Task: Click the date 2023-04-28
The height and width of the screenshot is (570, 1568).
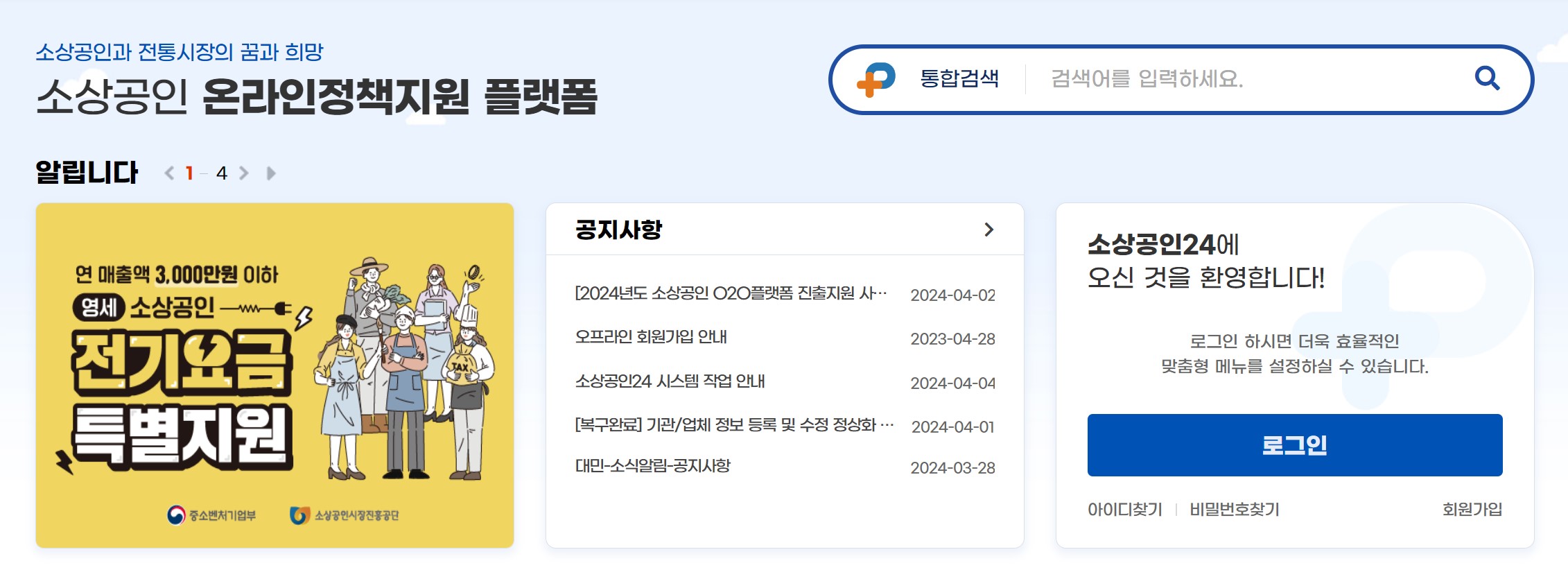Action: 952,339
